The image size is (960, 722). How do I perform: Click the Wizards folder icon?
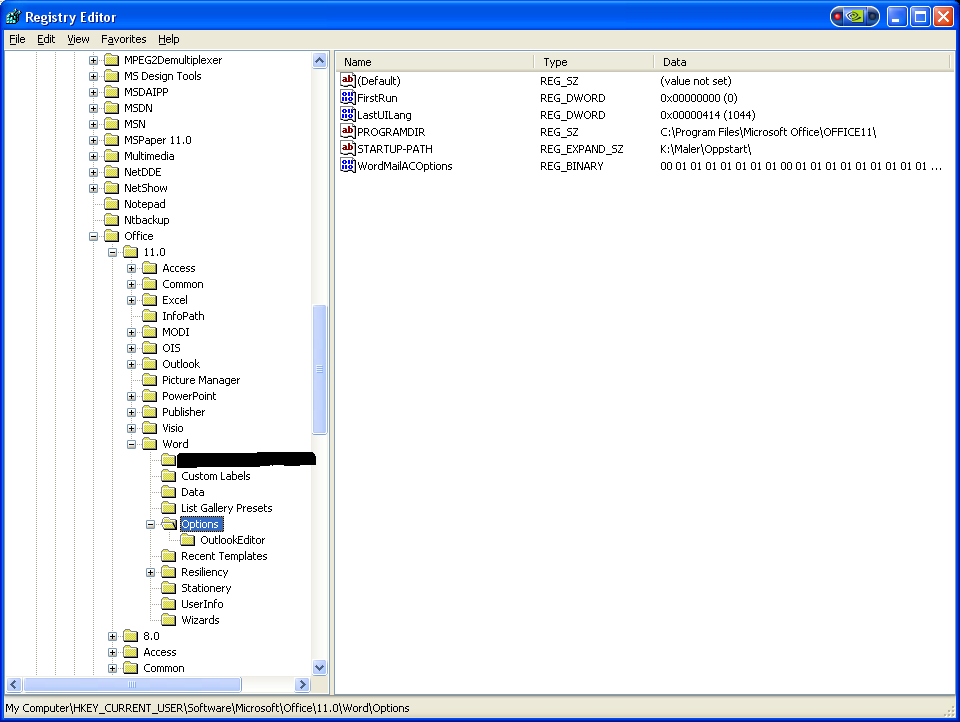coord(168,619)
